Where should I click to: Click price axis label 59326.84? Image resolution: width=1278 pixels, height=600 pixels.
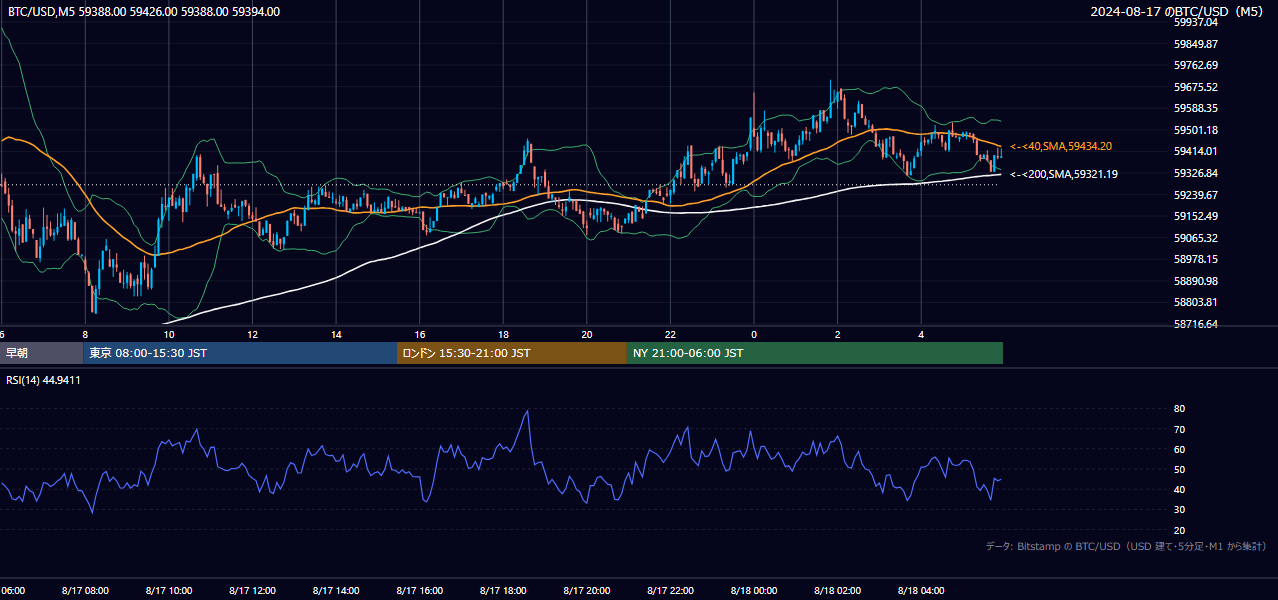(1196, 173)
